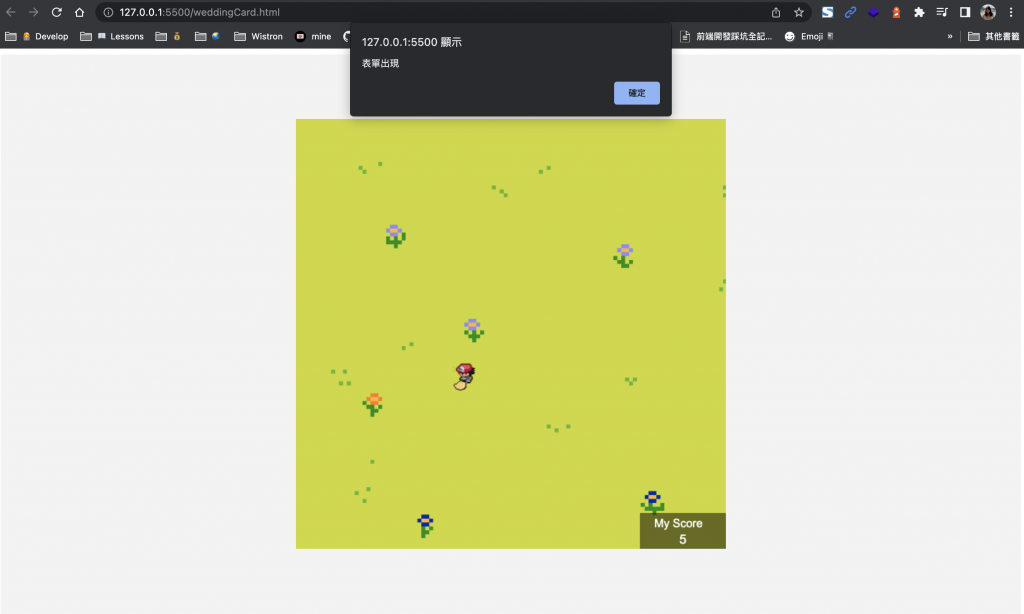Open the Develop bookmarks folder
The height and width of the screenshot is (614, 1024).
(37, 37)
